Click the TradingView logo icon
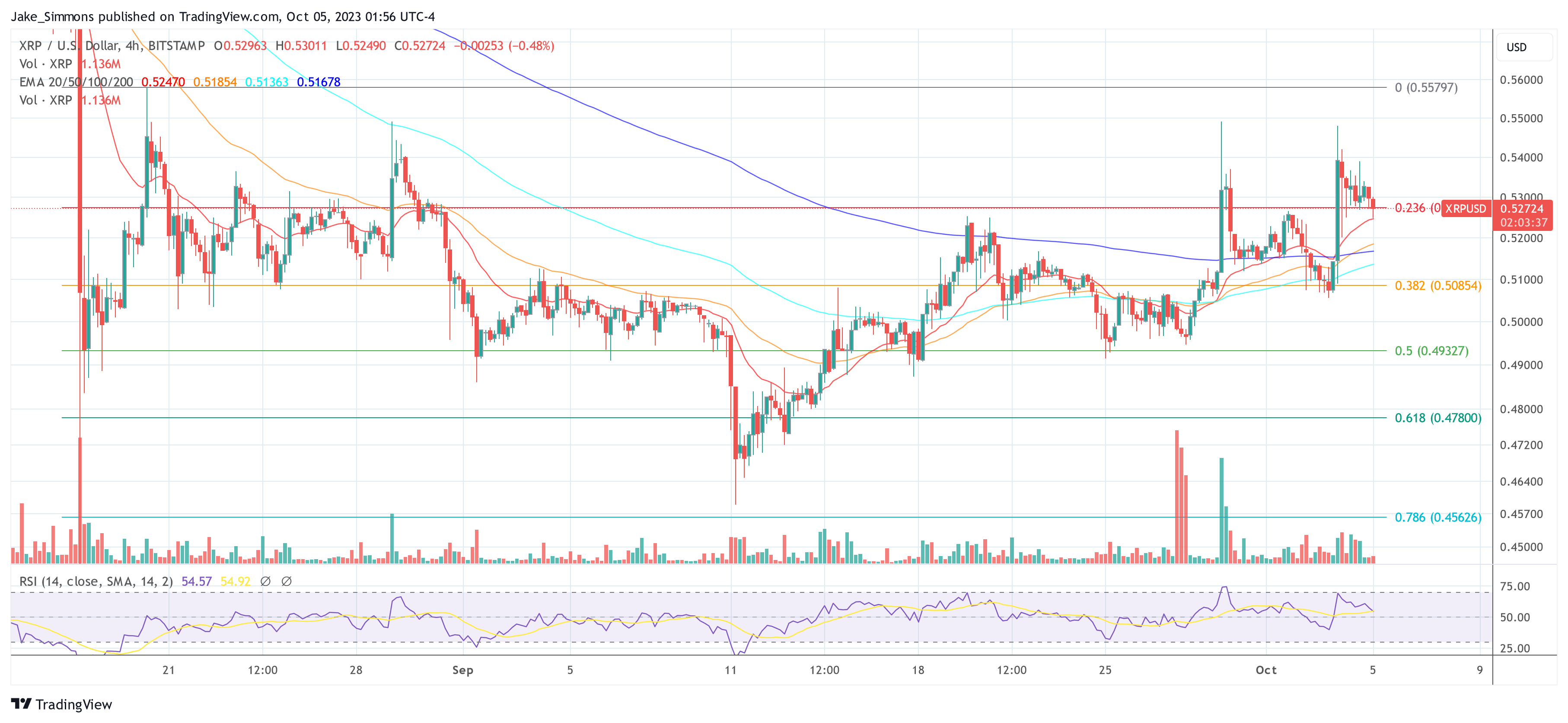This screenshot has width=1568, height=723. pos(21,704)
